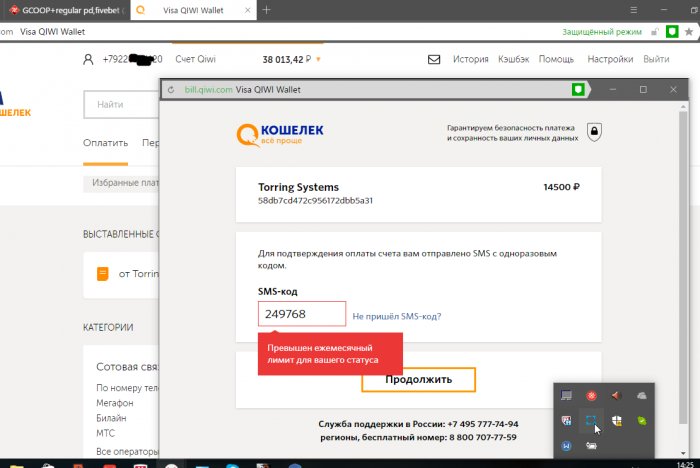
Task: Click Выйти to log out
Action: pos(656,59)
